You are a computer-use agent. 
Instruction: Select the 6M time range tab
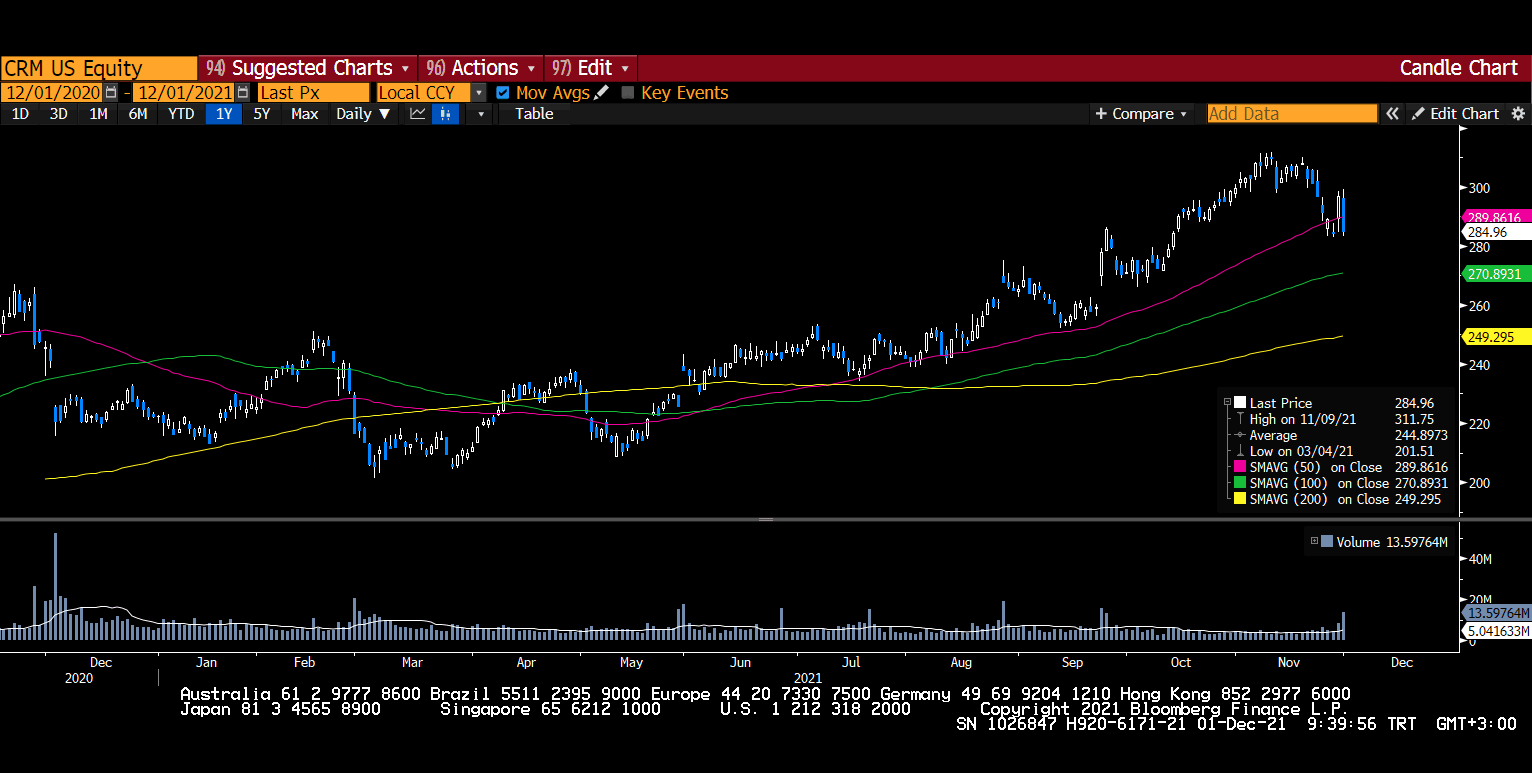138,114
